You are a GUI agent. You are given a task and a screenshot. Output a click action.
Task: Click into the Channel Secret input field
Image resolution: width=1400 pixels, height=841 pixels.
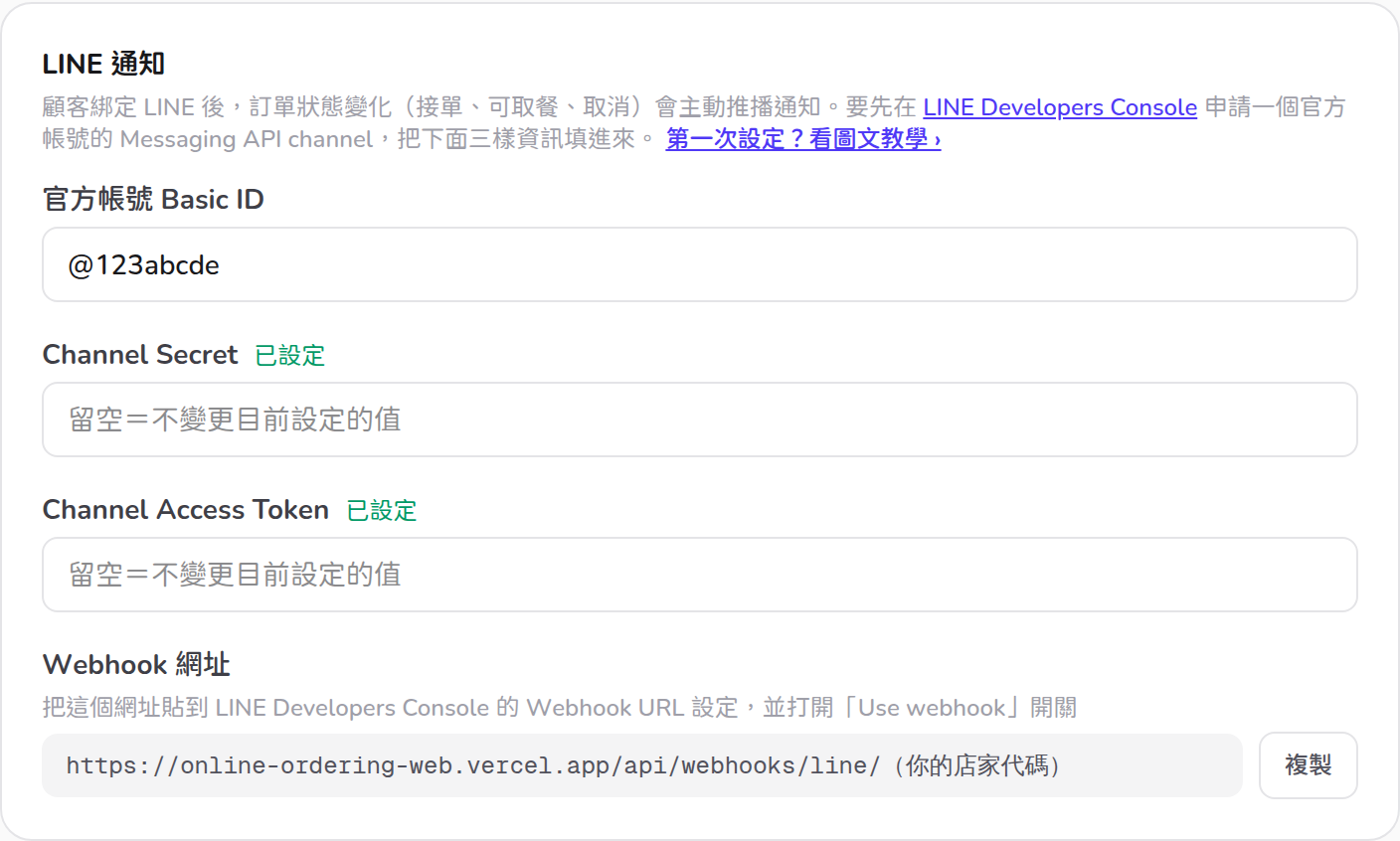[x=700, y=420]
